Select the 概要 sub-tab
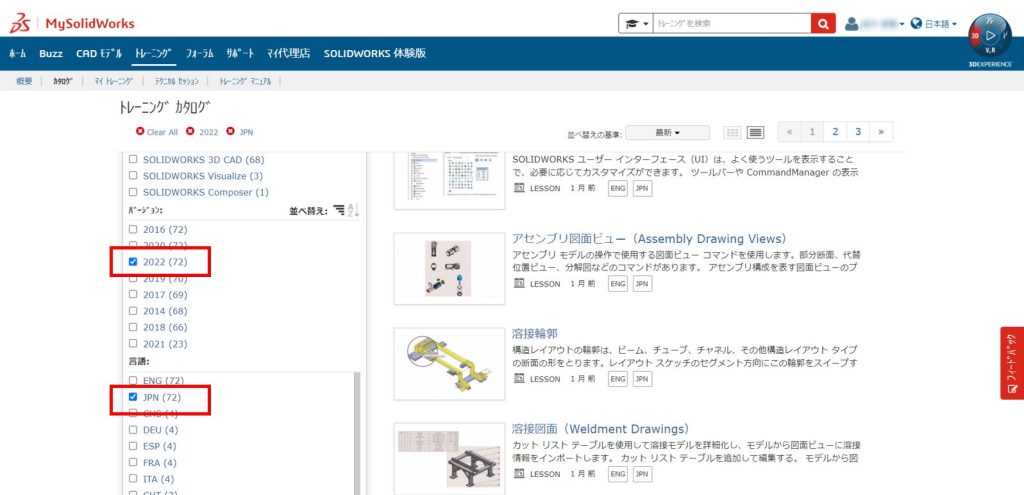 pos(24,81)
